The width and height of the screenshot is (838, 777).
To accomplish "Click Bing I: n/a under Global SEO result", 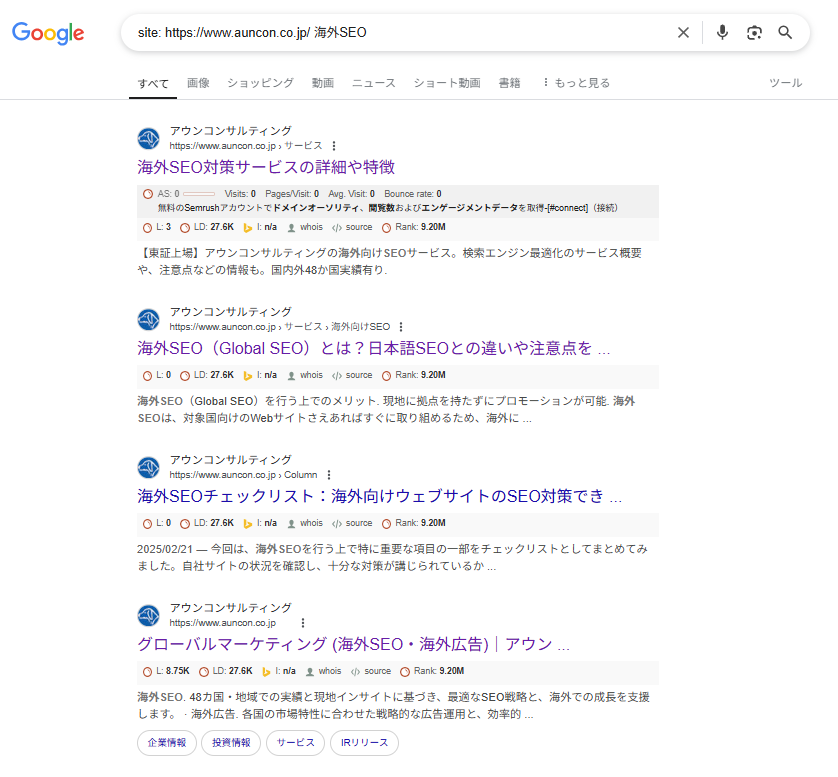I will coord(260,375).
